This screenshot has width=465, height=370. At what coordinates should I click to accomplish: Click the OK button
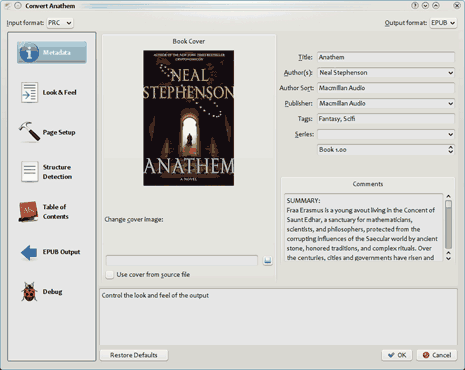[397, 355]
